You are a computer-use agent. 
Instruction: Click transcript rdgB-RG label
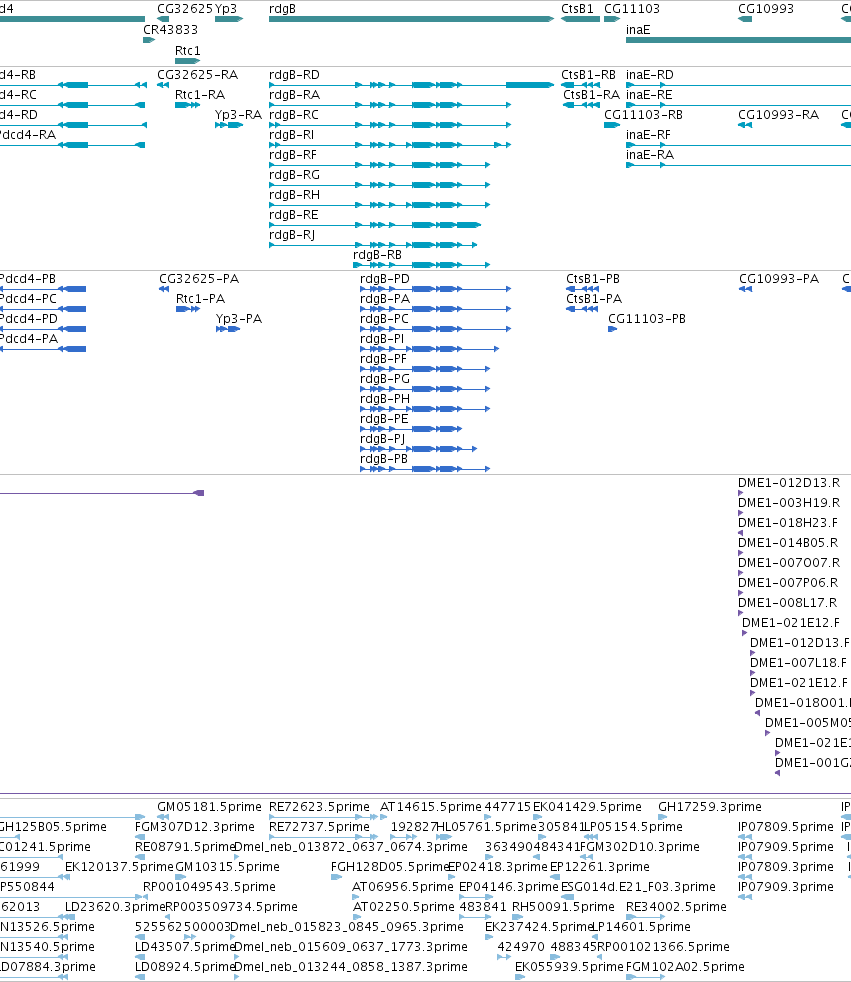(294, 175)
